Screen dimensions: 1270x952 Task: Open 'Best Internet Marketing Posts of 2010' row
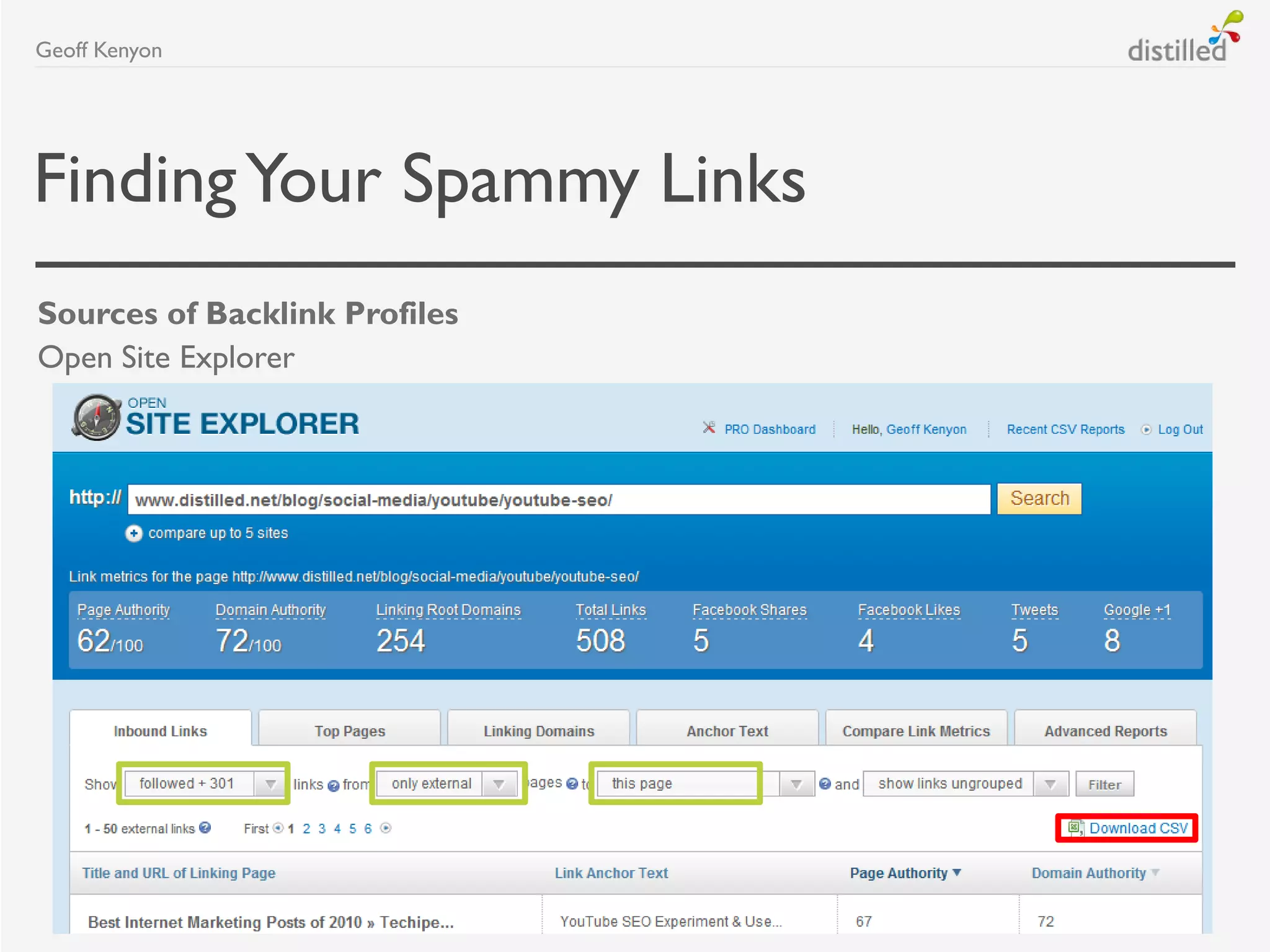tap(271, 922)
